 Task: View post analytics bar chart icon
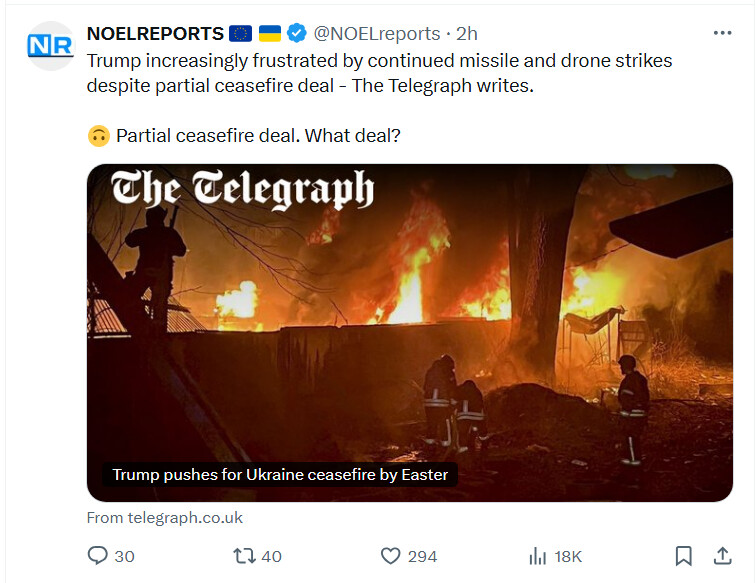[x=537, y=556]
